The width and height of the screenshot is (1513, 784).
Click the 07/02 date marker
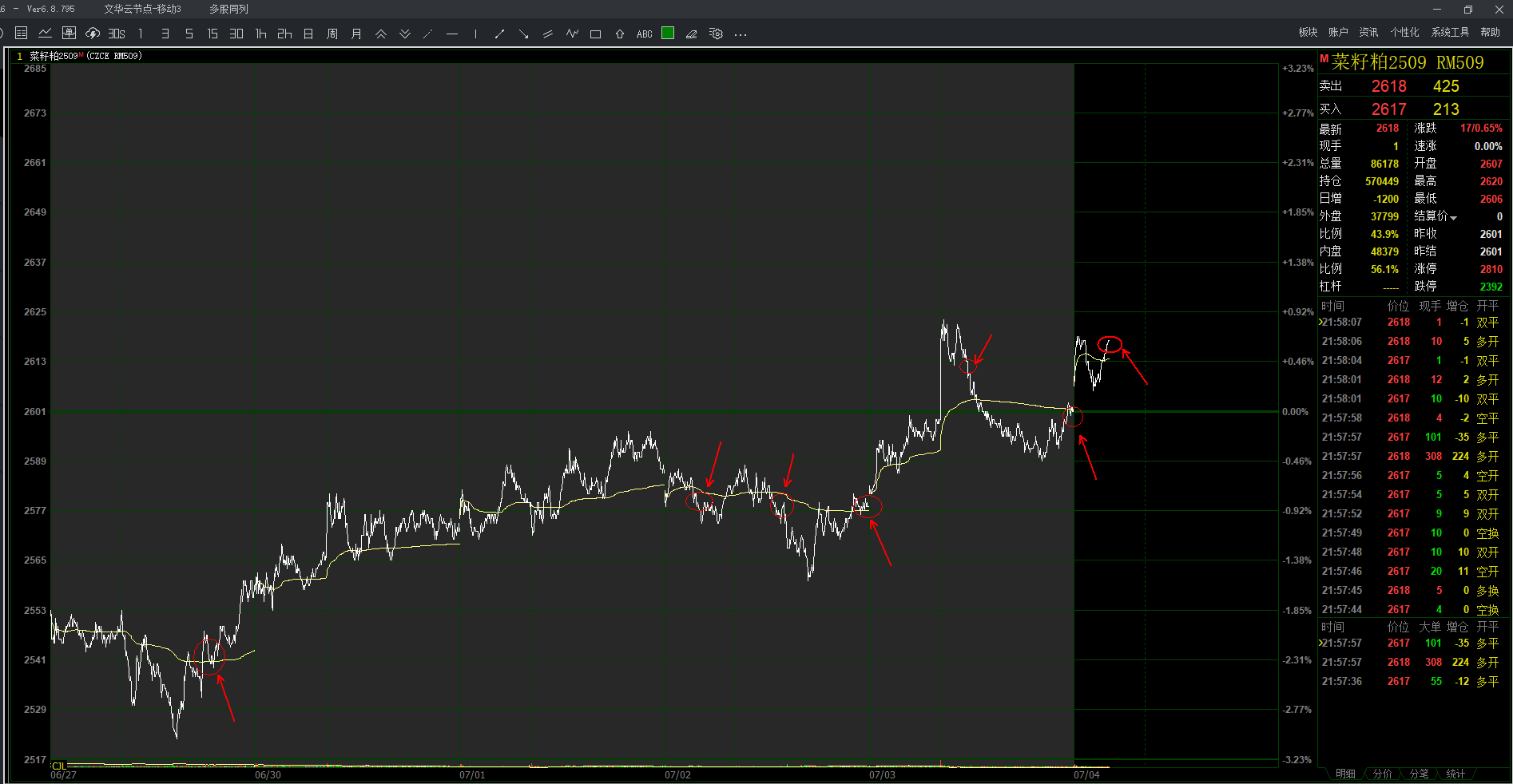pyautogui.click(x=677, y=774)
